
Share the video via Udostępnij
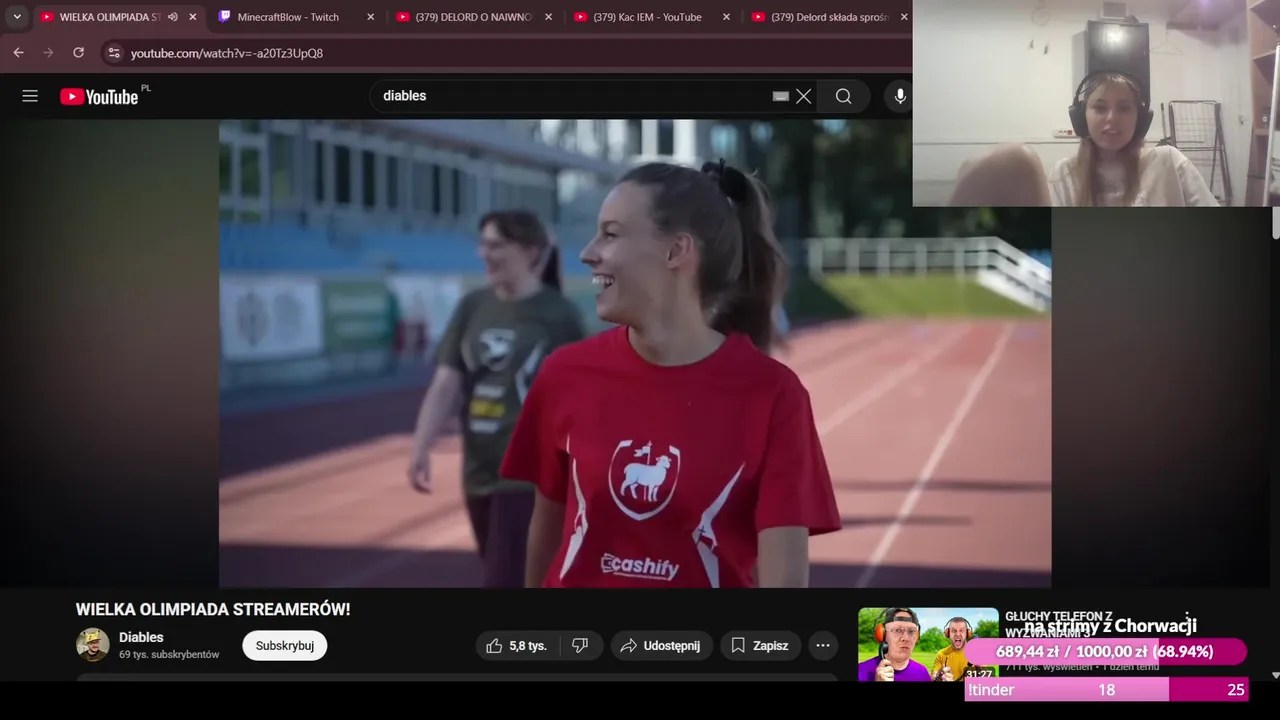pyautogui.click(x=661, y=646)
